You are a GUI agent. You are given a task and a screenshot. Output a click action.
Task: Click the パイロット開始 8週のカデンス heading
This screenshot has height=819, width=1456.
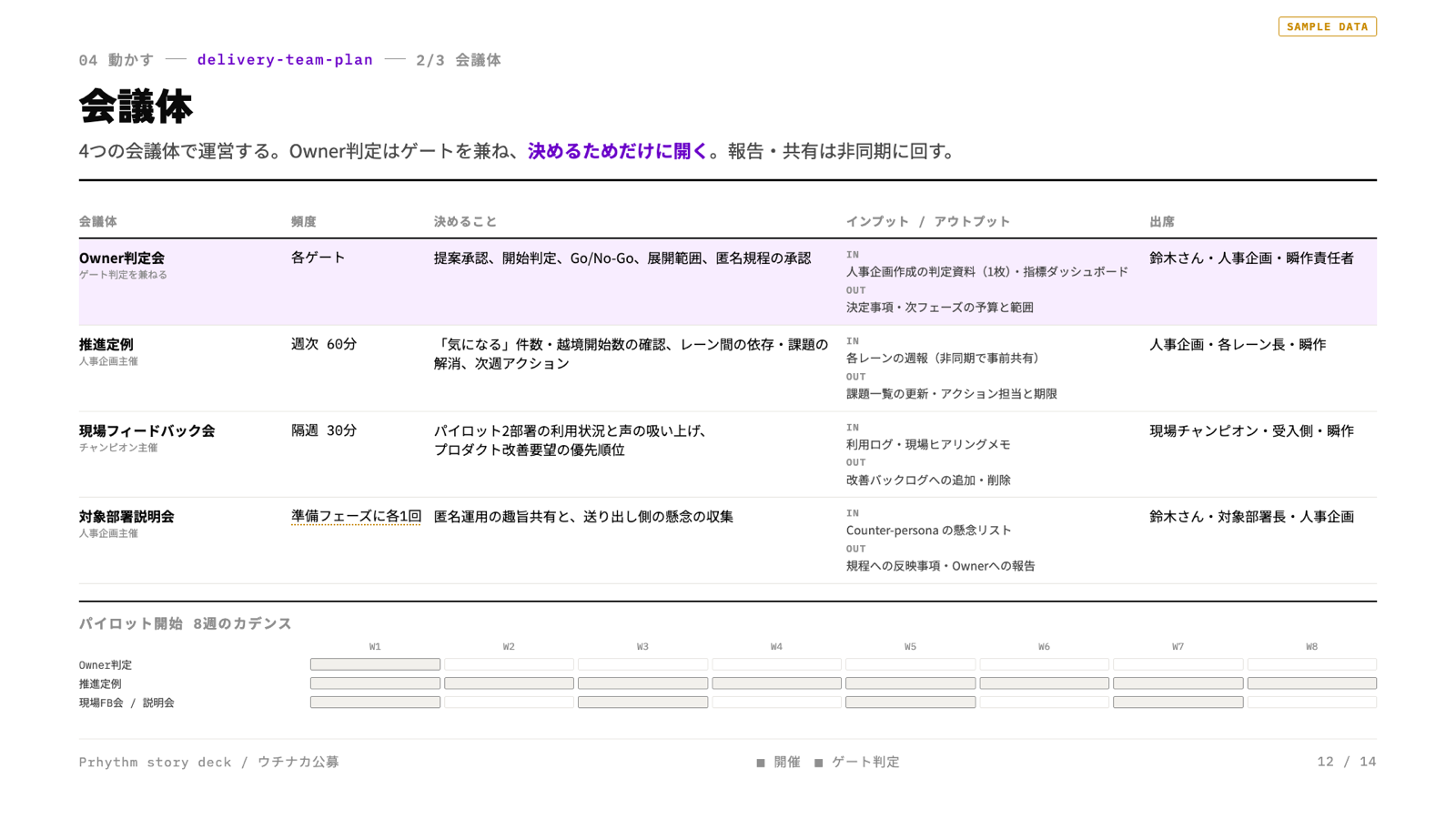point(186,623)
